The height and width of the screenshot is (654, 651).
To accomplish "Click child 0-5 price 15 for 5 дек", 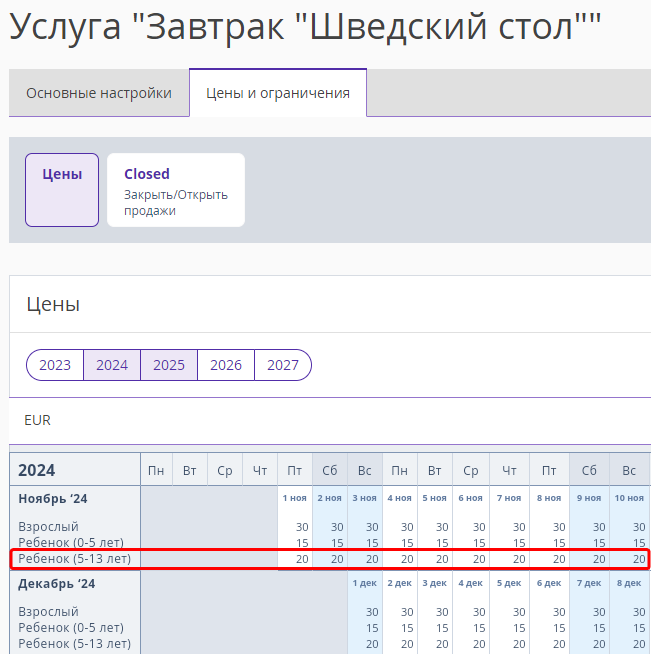I will pyautogui.click(x=519, y=628).
